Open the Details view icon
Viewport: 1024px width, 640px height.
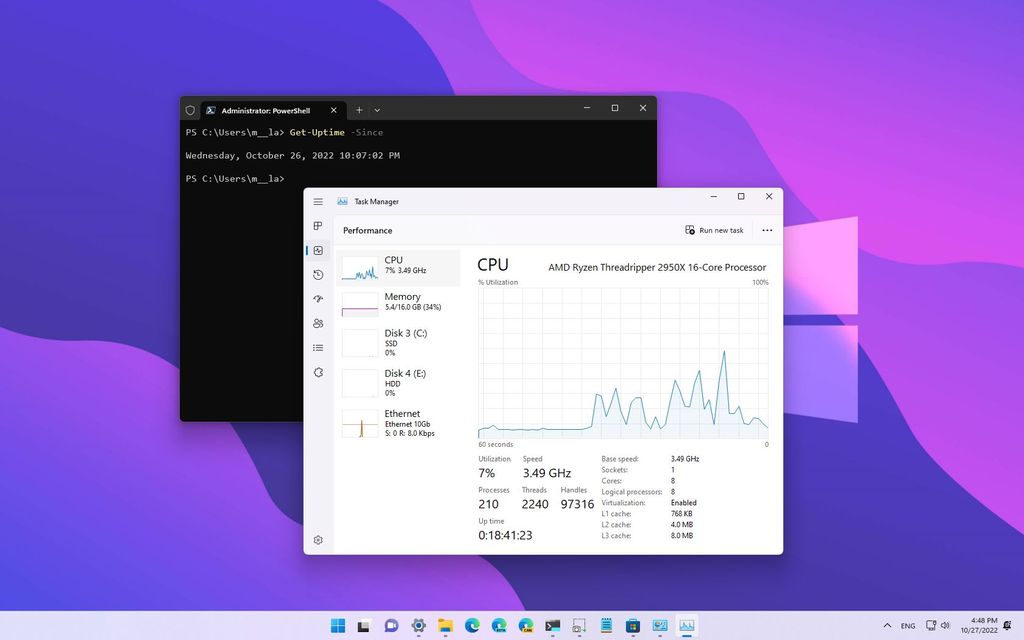tap(318, 347)
